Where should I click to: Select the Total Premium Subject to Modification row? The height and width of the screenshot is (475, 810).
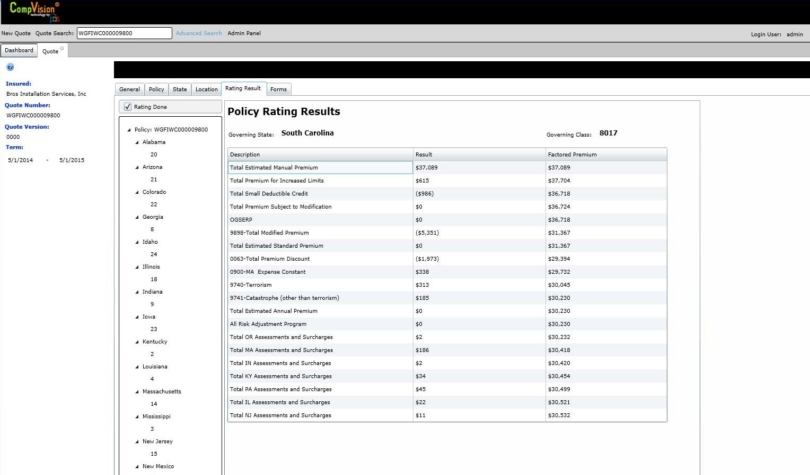447,207
